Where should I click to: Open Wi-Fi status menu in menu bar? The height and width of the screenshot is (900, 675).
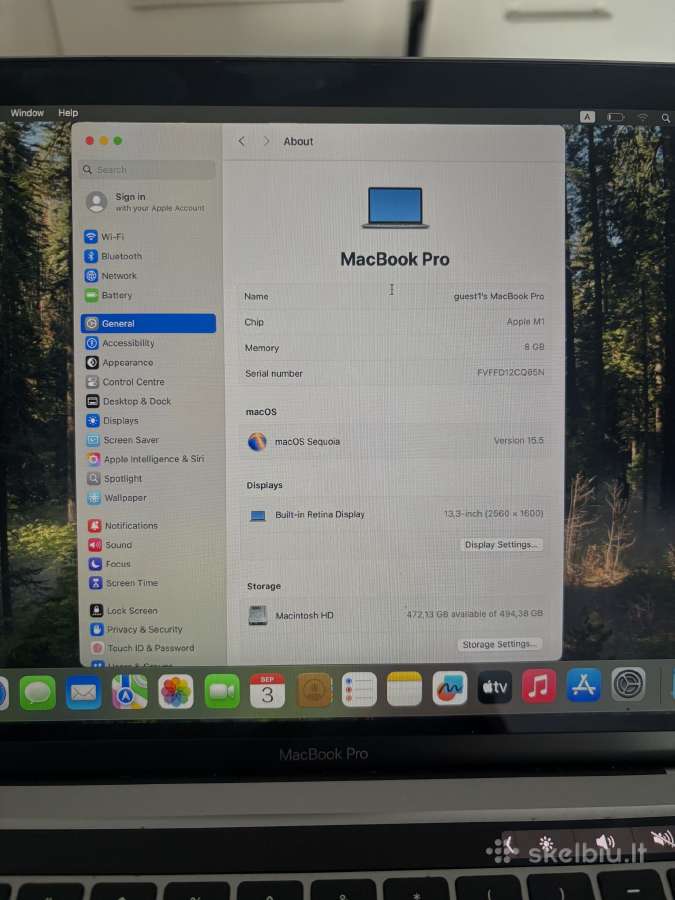click(643, 118)
